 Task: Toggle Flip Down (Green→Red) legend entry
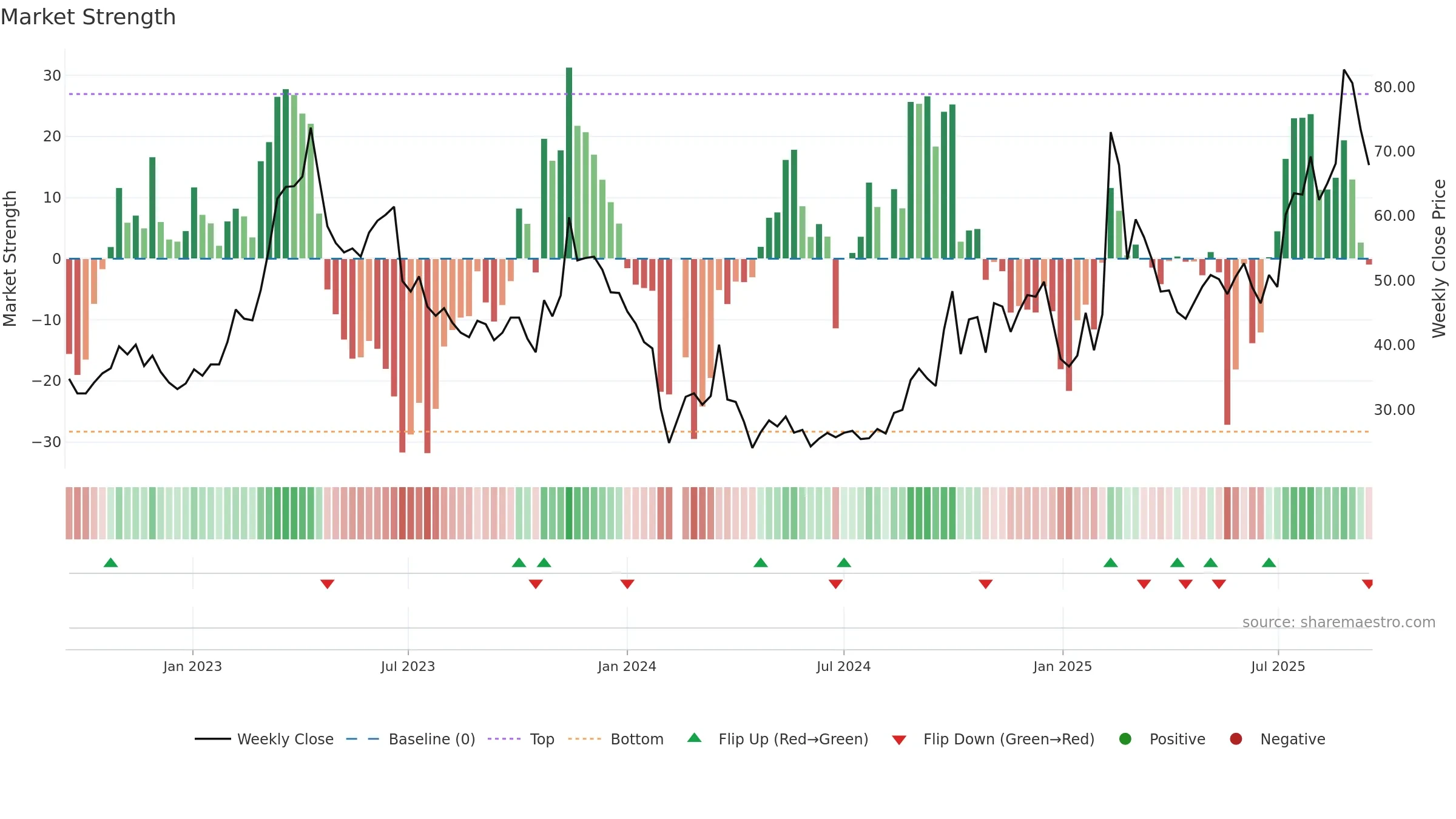click(x=994, y=739)
